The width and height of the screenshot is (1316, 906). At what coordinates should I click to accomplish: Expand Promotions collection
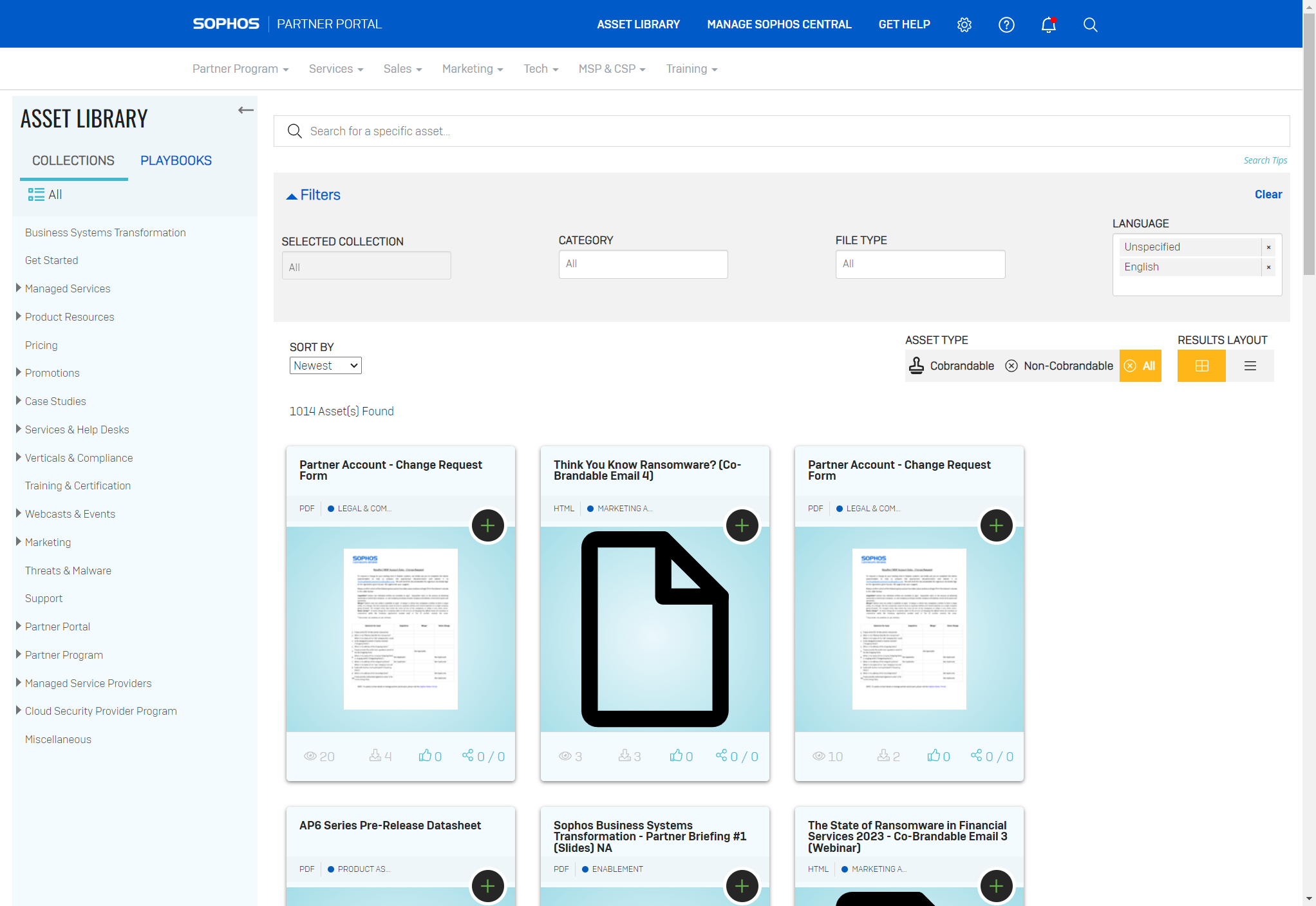pyautogui.click(x=19, y=372)
